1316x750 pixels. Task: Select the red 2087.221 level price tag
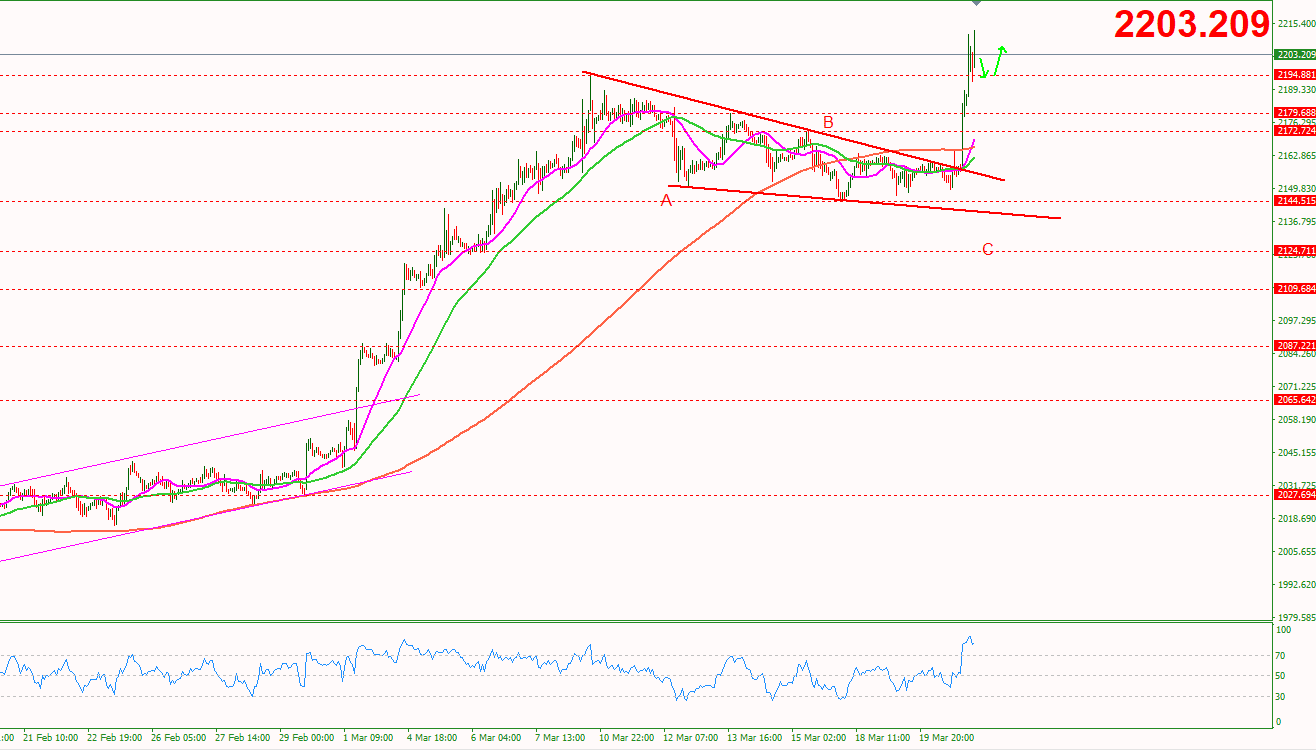(x=1295, y=346)
